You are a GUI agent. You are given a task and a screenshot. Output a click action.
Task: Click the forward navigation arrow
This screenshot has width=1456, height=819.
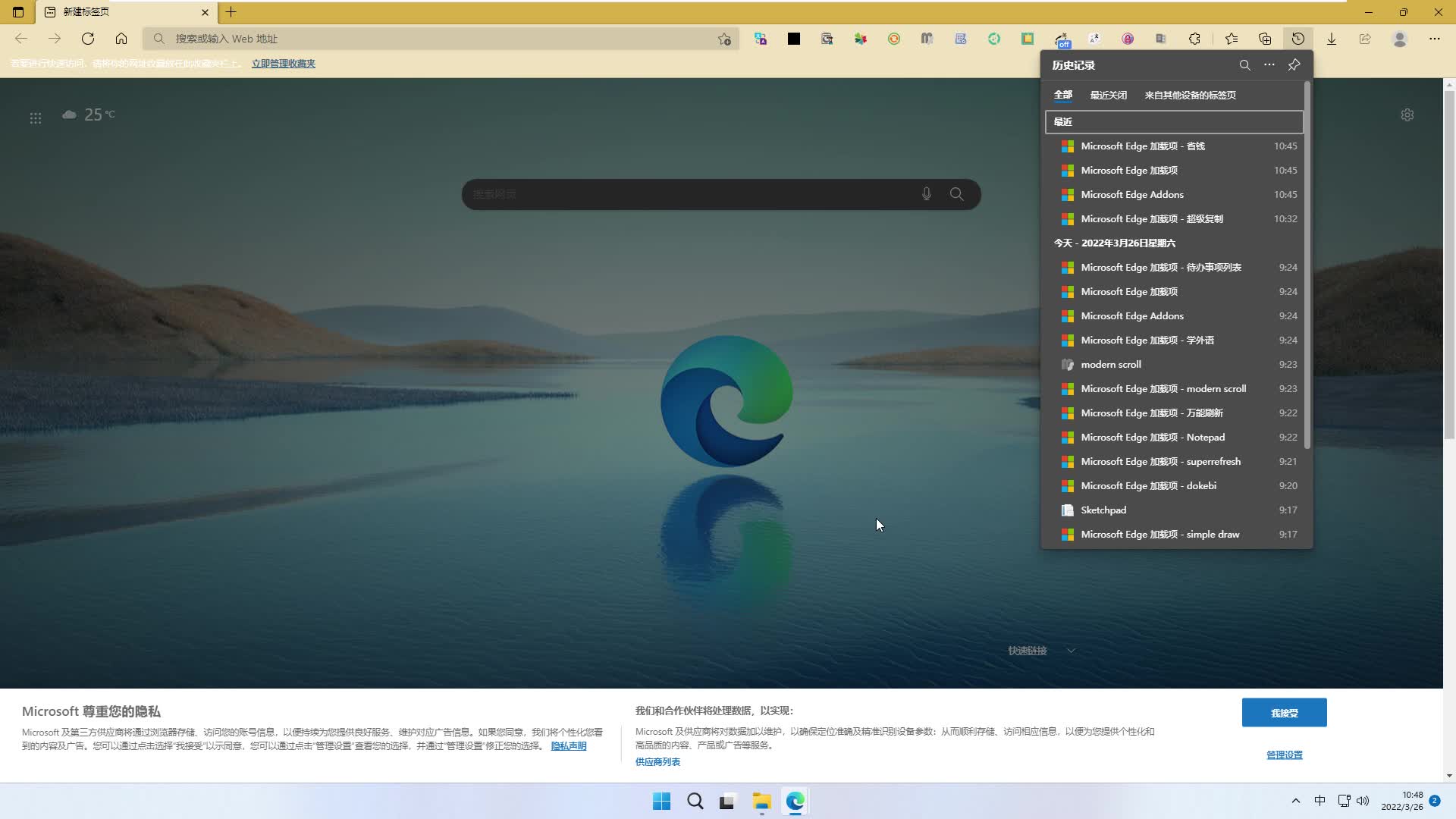[x=55, y=39]
